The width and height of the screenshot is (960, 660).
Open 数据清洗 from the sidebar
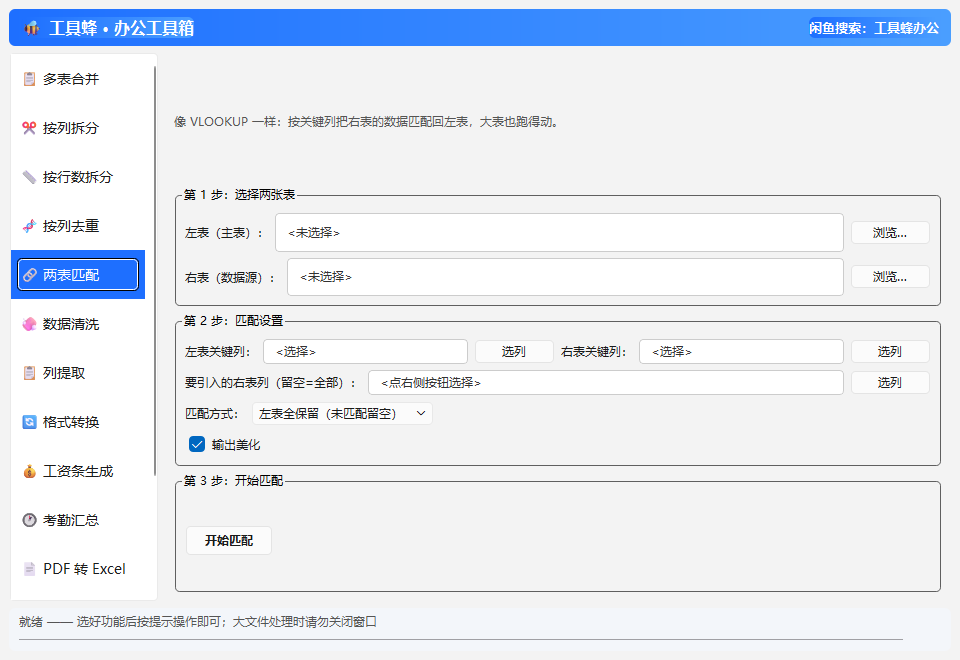click(x=78, y=324)
